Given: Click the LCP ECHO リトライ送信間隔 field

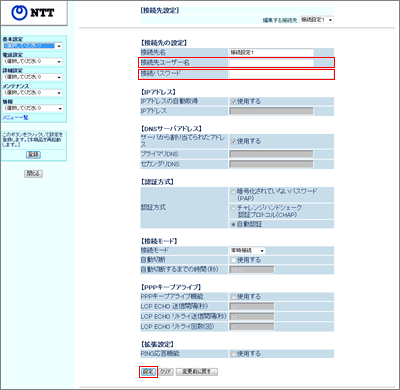Looking at the screenshot, I should click(x=252, y=316).
